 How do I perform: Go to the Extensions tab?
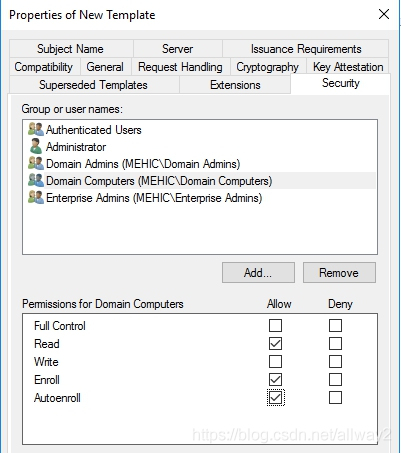(x=235, y=85)
